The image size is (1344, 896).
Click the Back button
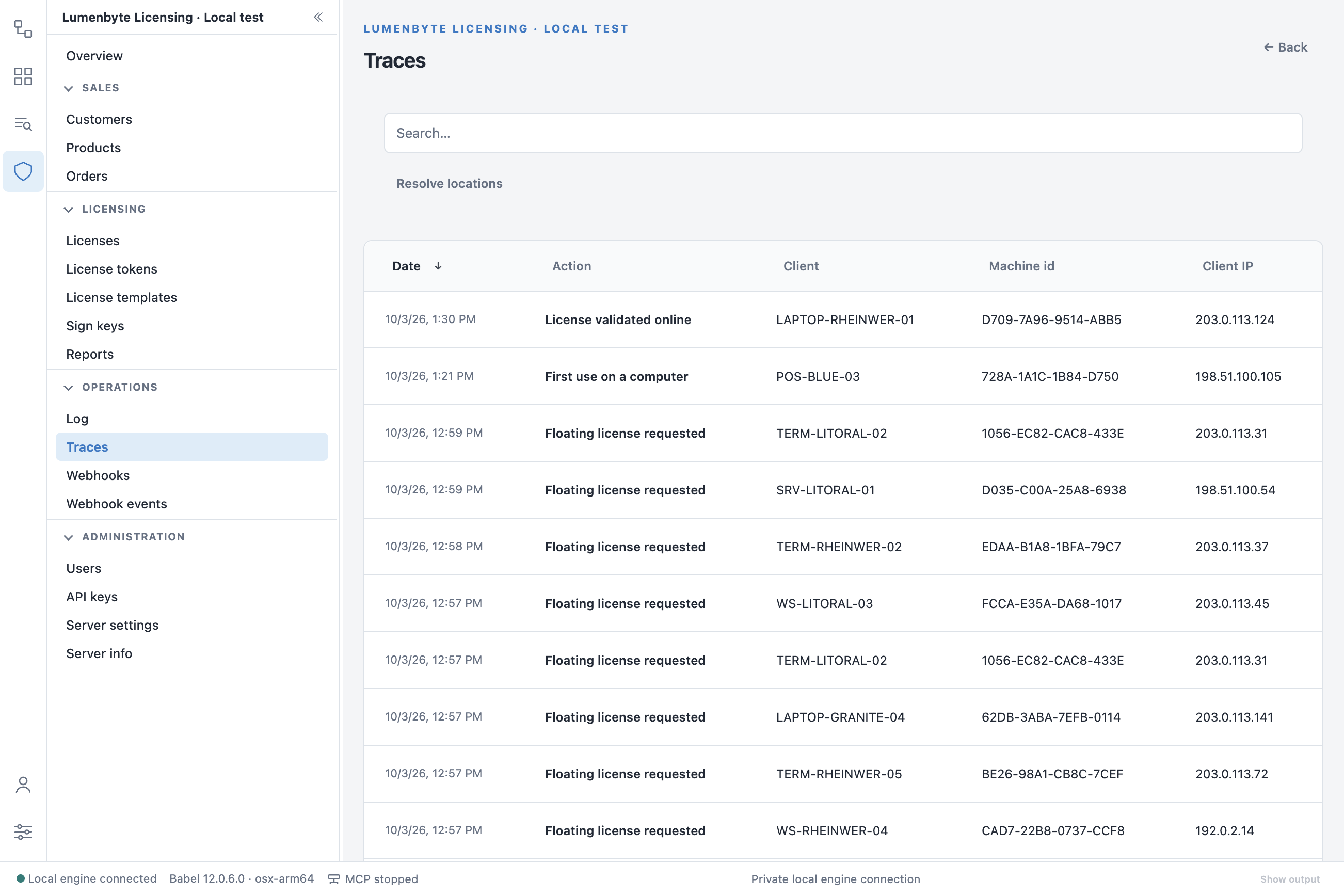pyautogui.click(x=1285, y=47)
